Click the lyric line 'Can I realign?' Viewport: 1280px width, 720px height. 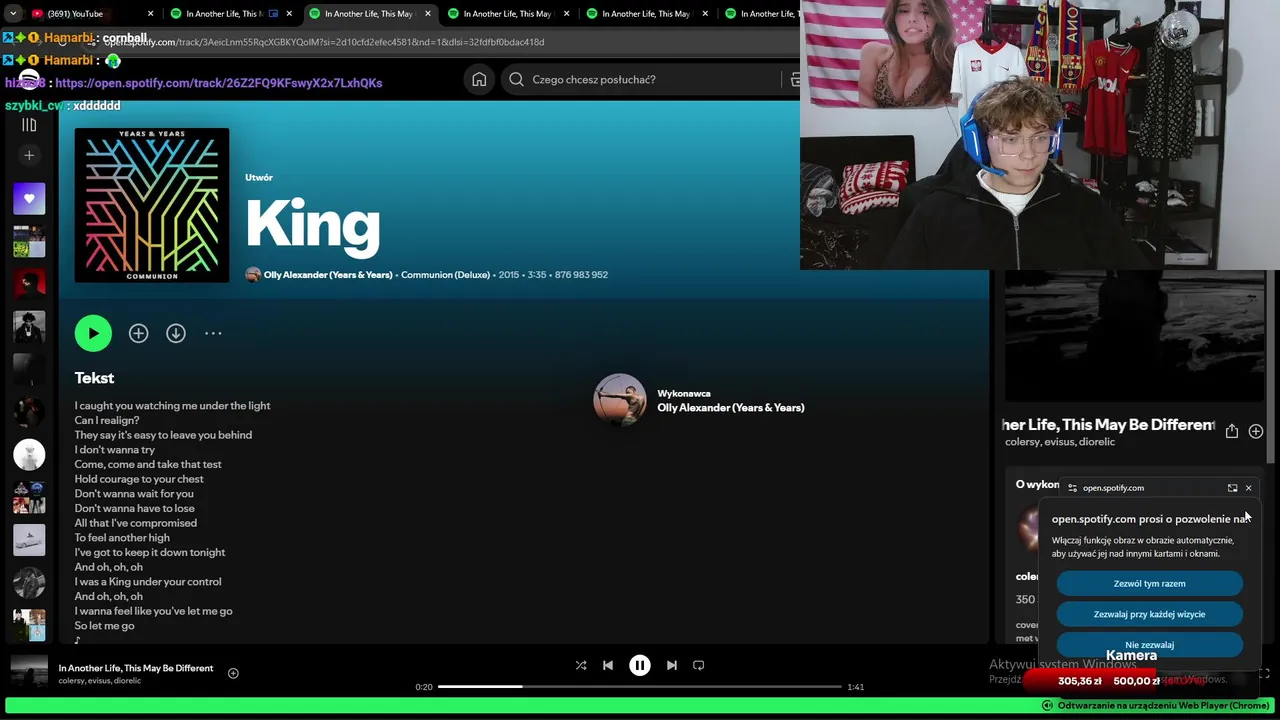[107, 420]
